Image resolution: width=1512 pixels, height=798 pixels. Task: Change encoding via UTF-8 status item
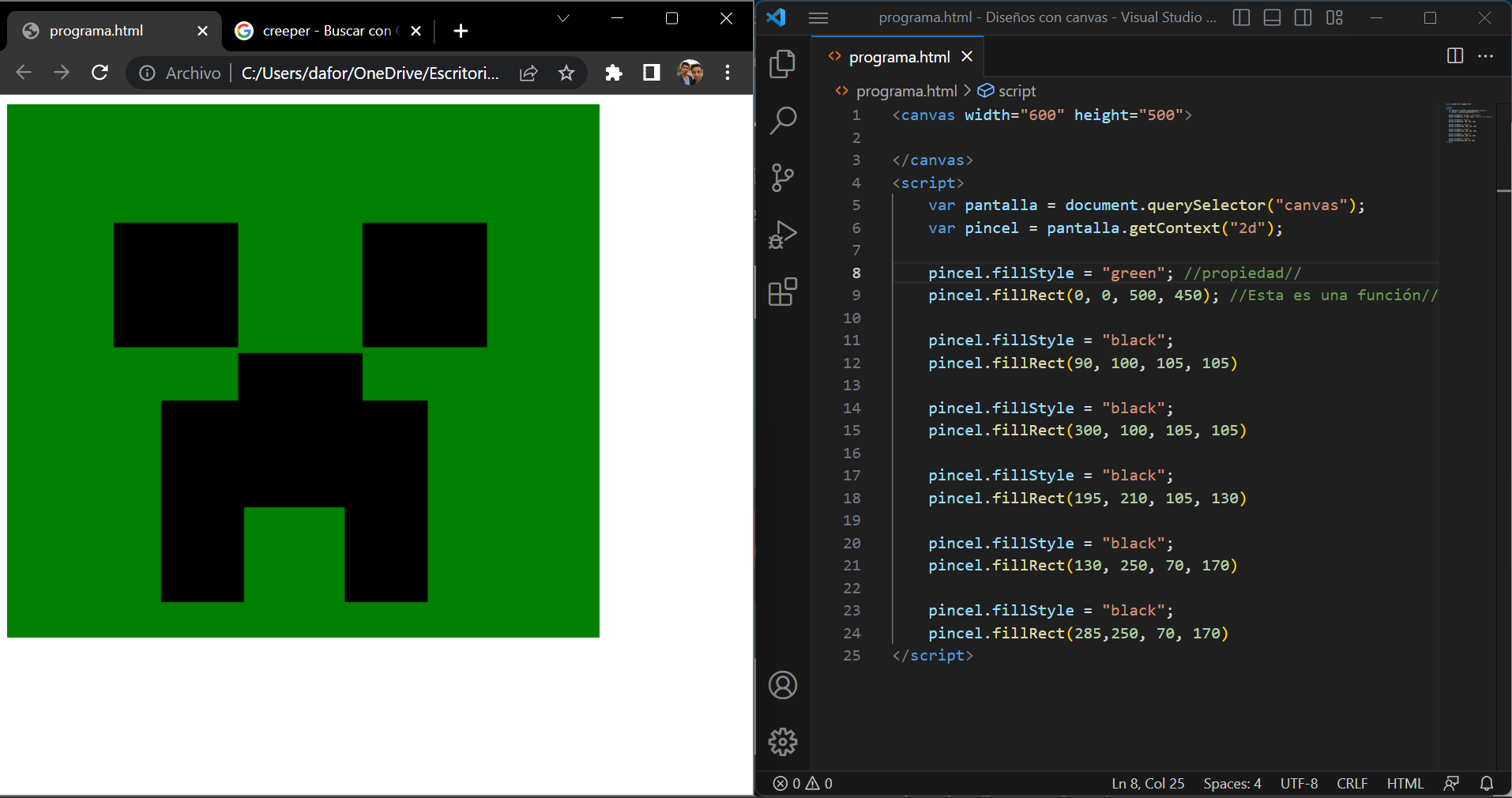[x=1299, y=783]
